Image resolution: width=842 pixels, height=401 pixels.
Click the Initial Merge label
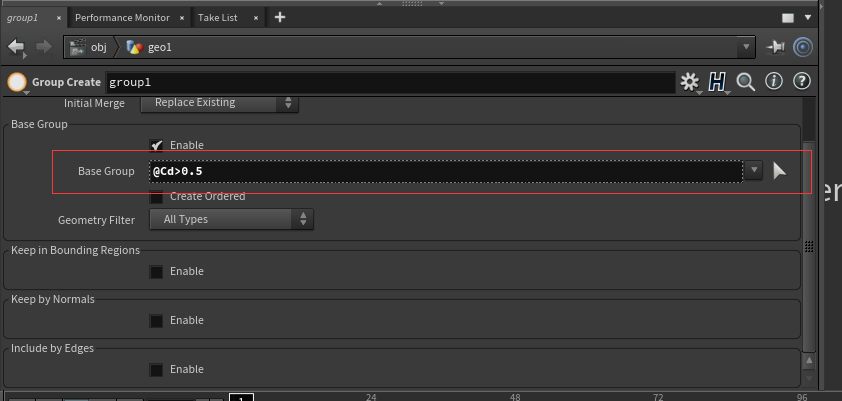(x=94, y=103)
